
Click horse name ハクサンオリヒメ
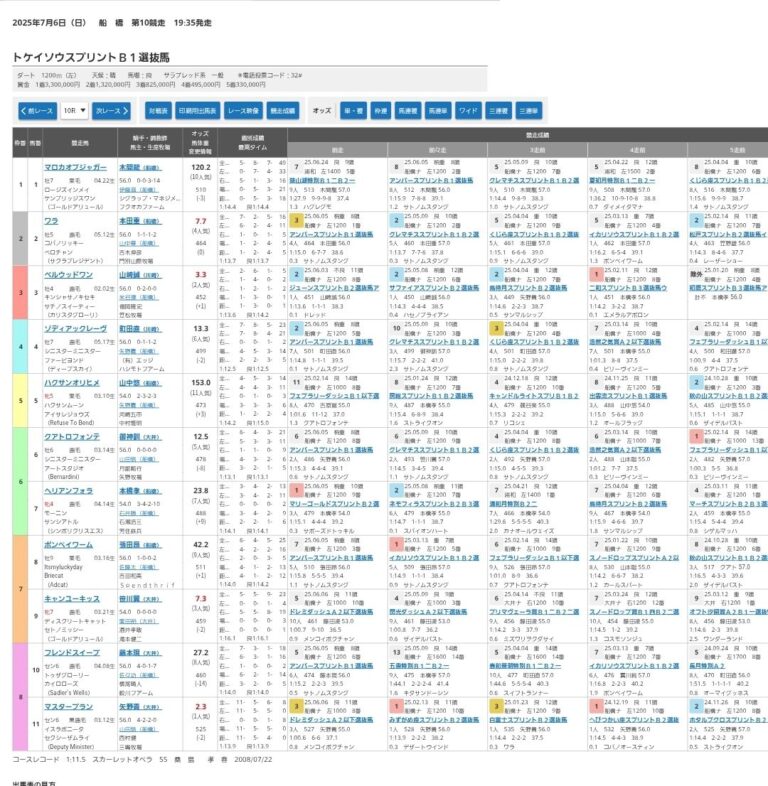(x=72, y=382)
